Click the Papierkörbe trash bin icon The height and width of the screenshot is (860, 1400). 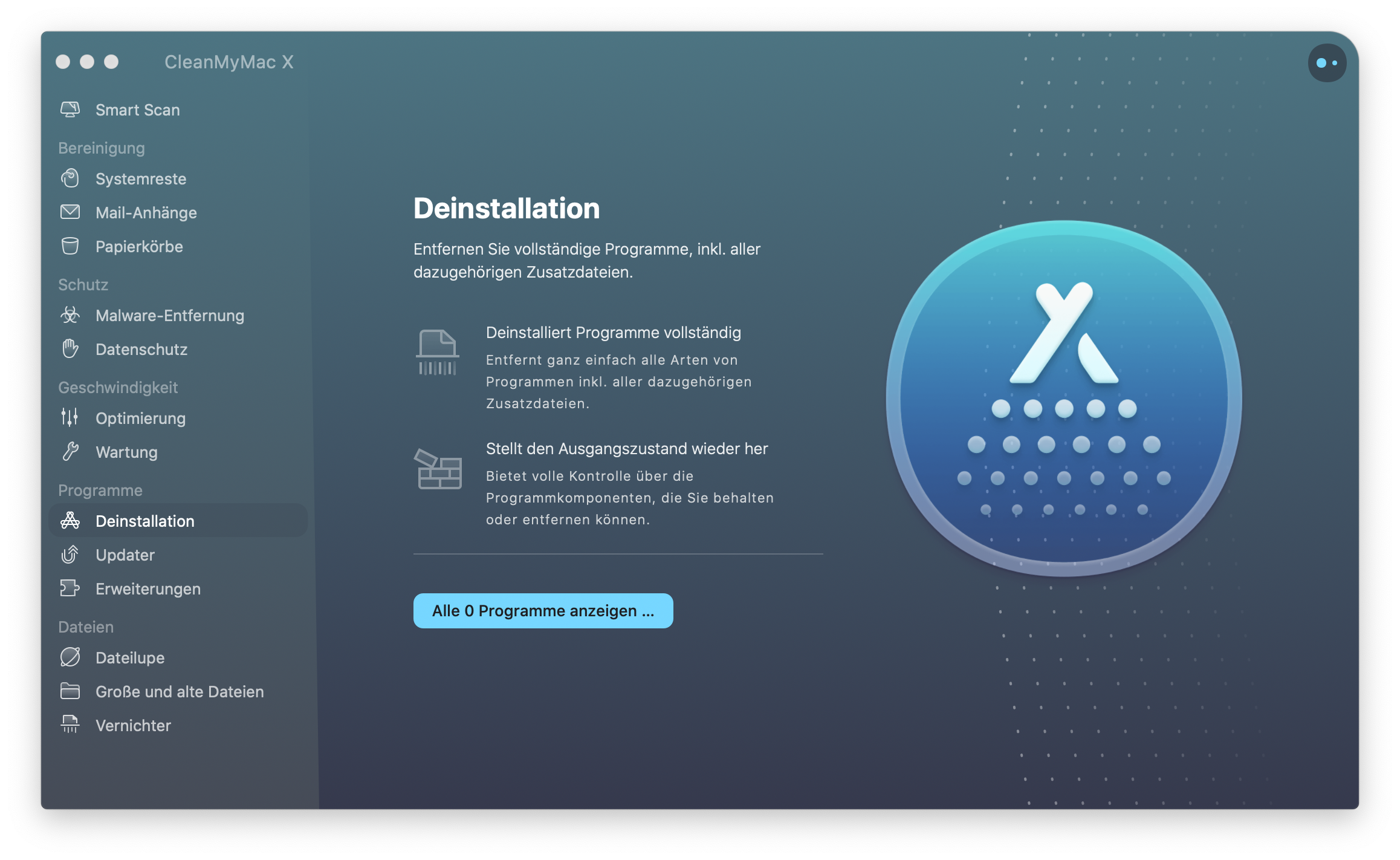pos(70,246)
